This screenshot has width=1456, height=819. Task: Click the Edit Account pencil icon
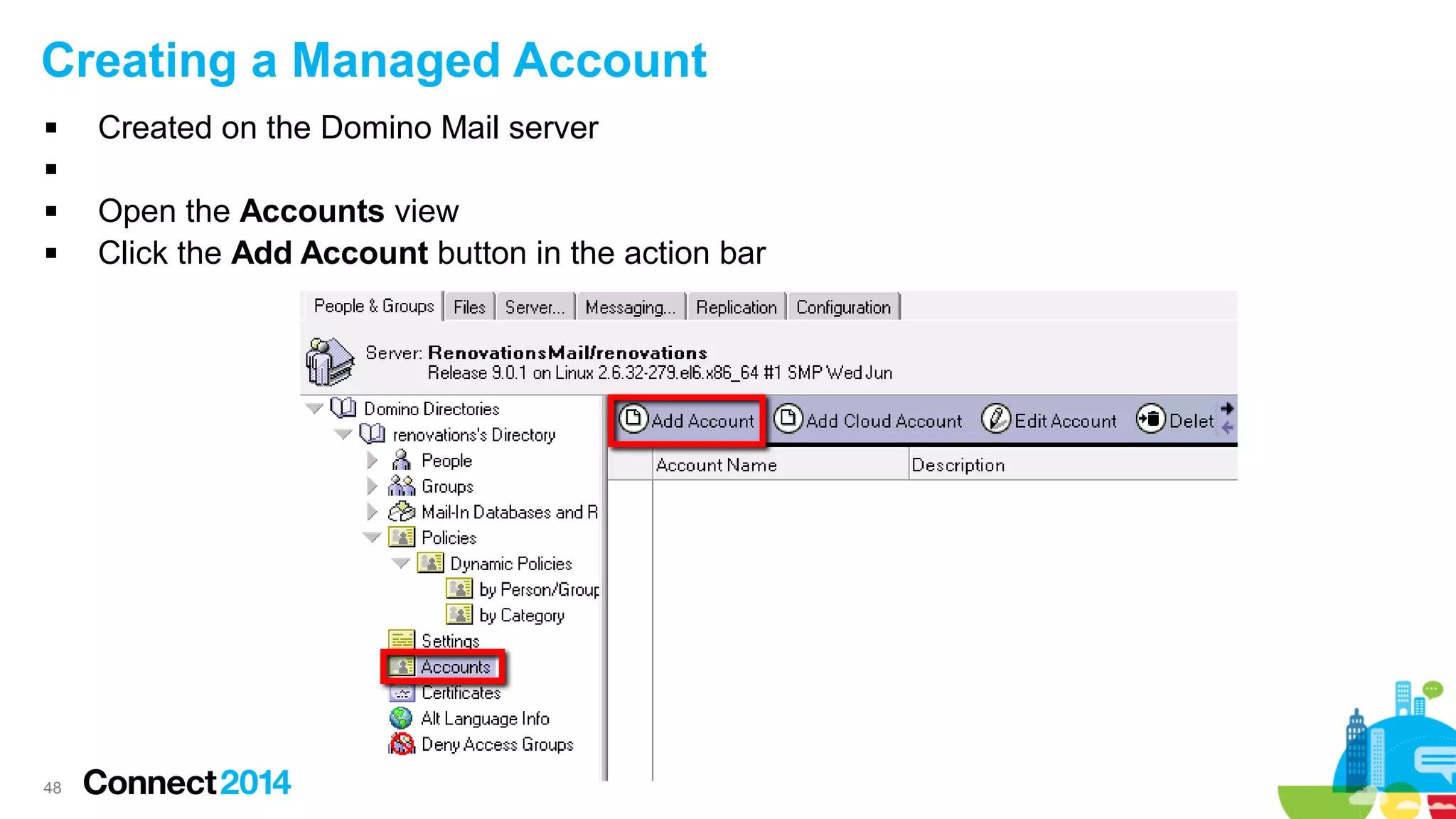(995, 419)
